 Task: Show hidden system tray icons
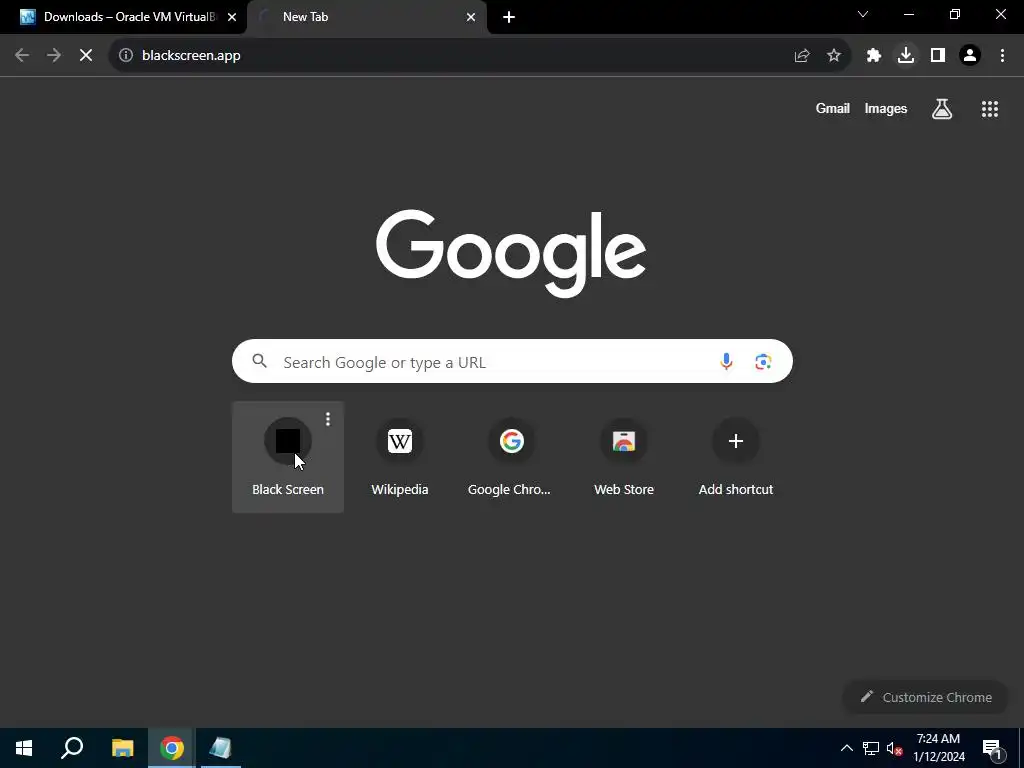click(846, 748)
